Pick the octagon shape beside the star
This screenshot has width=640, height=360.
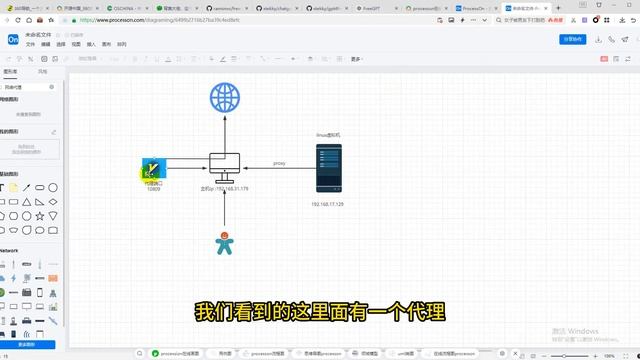[27, 216]
